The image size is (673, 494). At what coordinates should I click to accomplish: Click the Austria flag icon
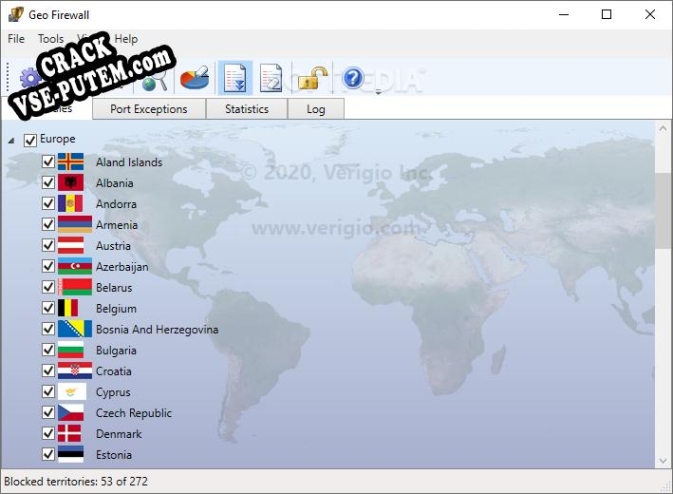(70, 245)
